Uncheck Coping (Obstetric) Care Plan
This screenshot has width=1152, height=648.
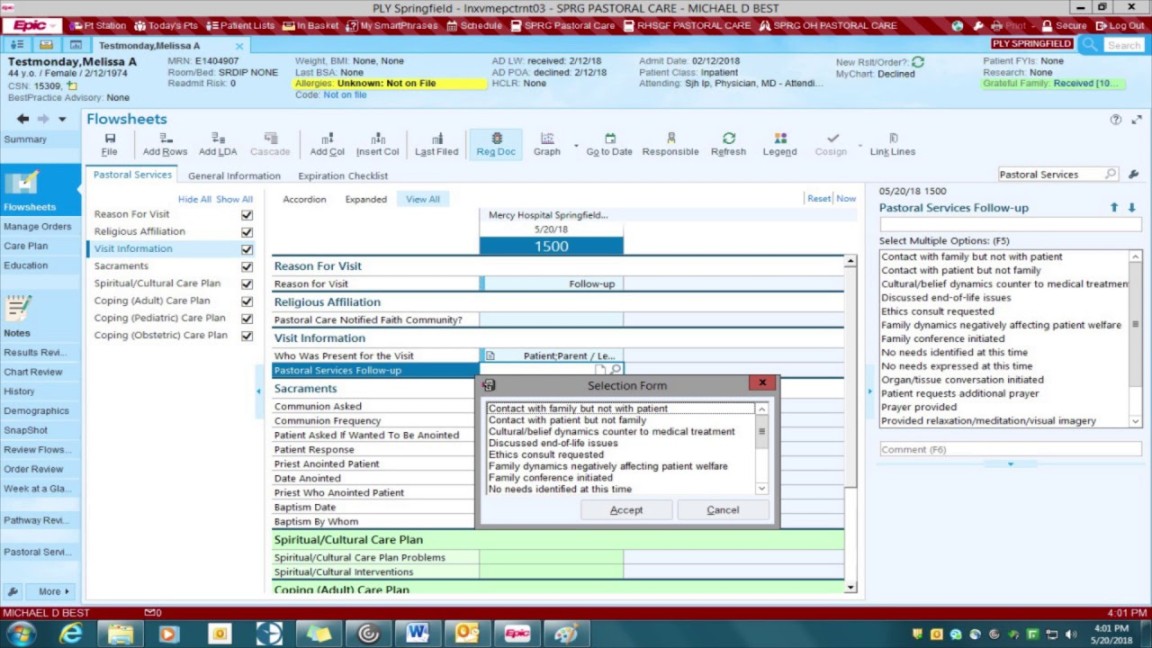245,336
